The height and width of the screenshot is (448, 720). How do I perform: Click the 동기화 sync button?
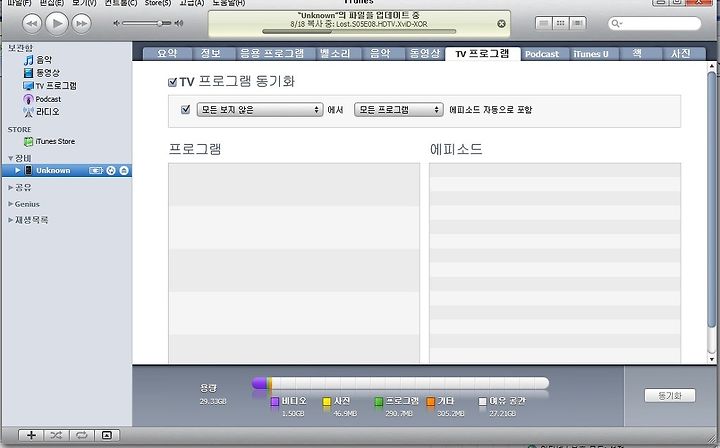coord(669,395)
